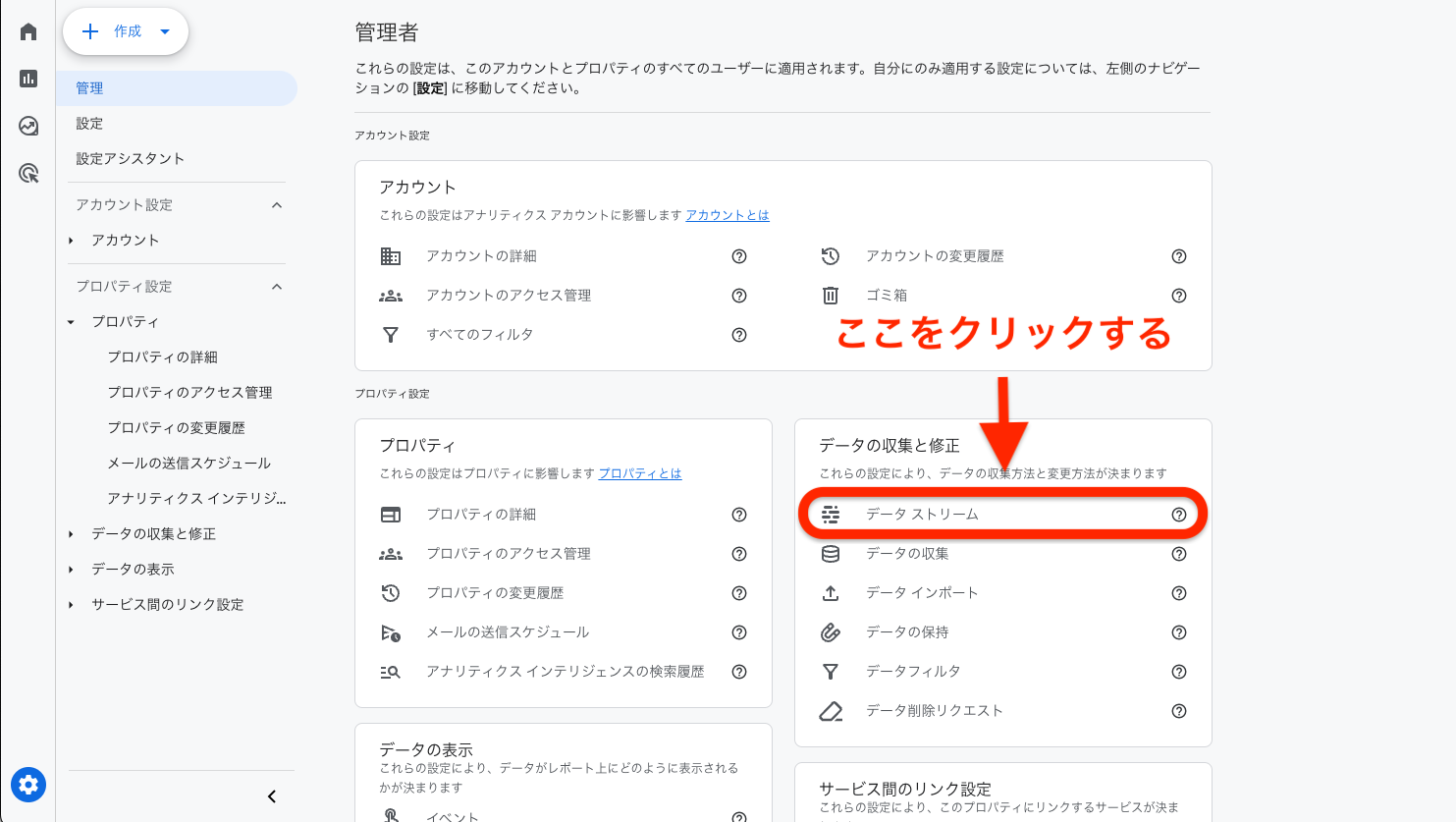Click the eraser icon beside データ削除リクエスト
This screenshot has height=822, width=1456.
831,711
